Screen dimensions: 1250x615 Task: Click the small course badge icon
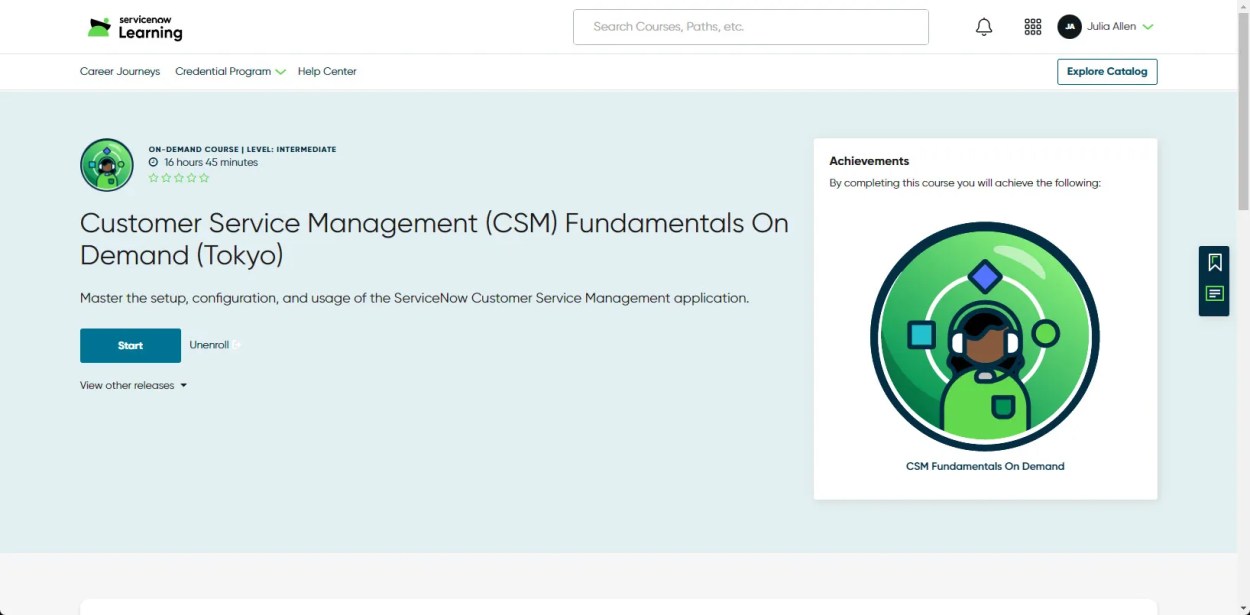(107, 165)
